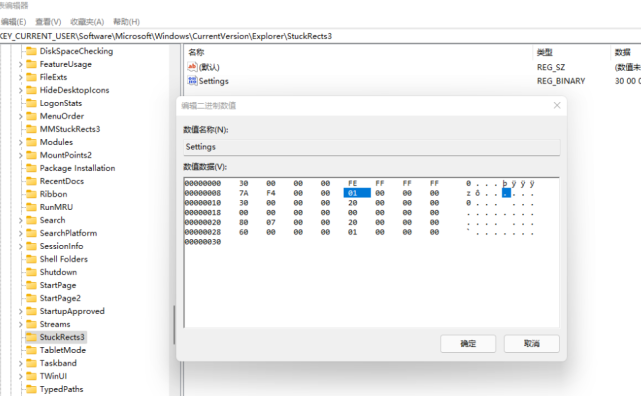Viewport: 641px width, 396px height.
Task: Click the Package Installation folder icon
Action: point(31,168)
